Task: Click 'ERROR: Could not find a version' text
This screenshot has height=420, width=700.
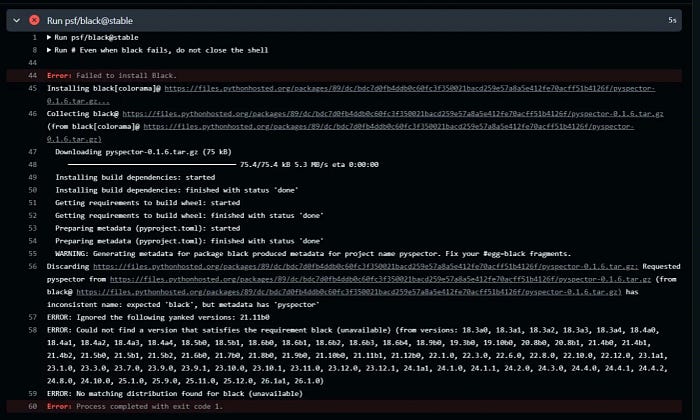Action: point(357,356)
